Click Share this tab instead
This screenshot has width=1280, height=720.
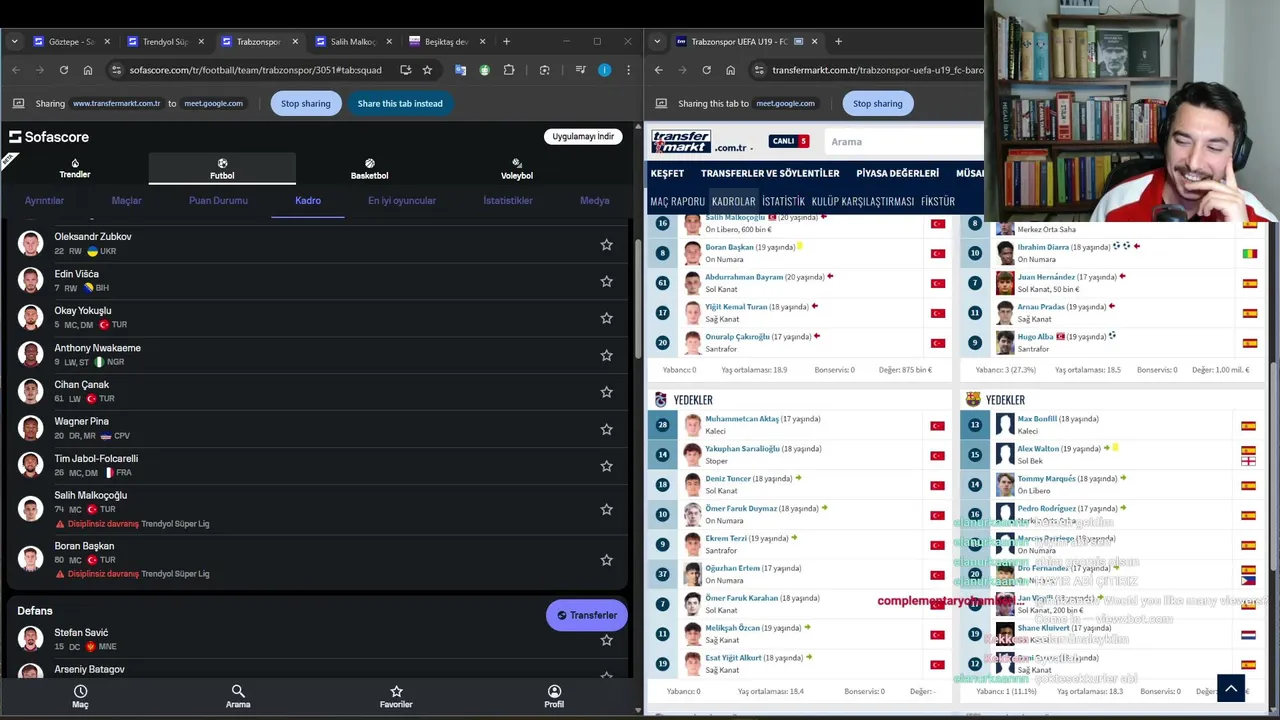[x=400, y=103]
